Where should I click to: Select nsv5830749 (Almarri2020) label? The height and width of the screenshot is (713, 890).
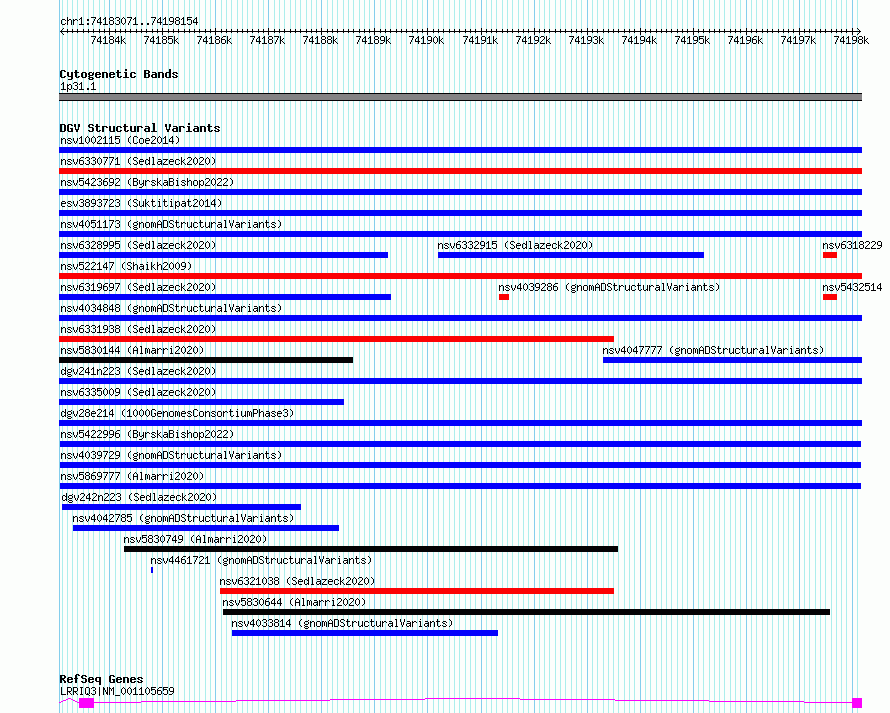coord(195,539)
